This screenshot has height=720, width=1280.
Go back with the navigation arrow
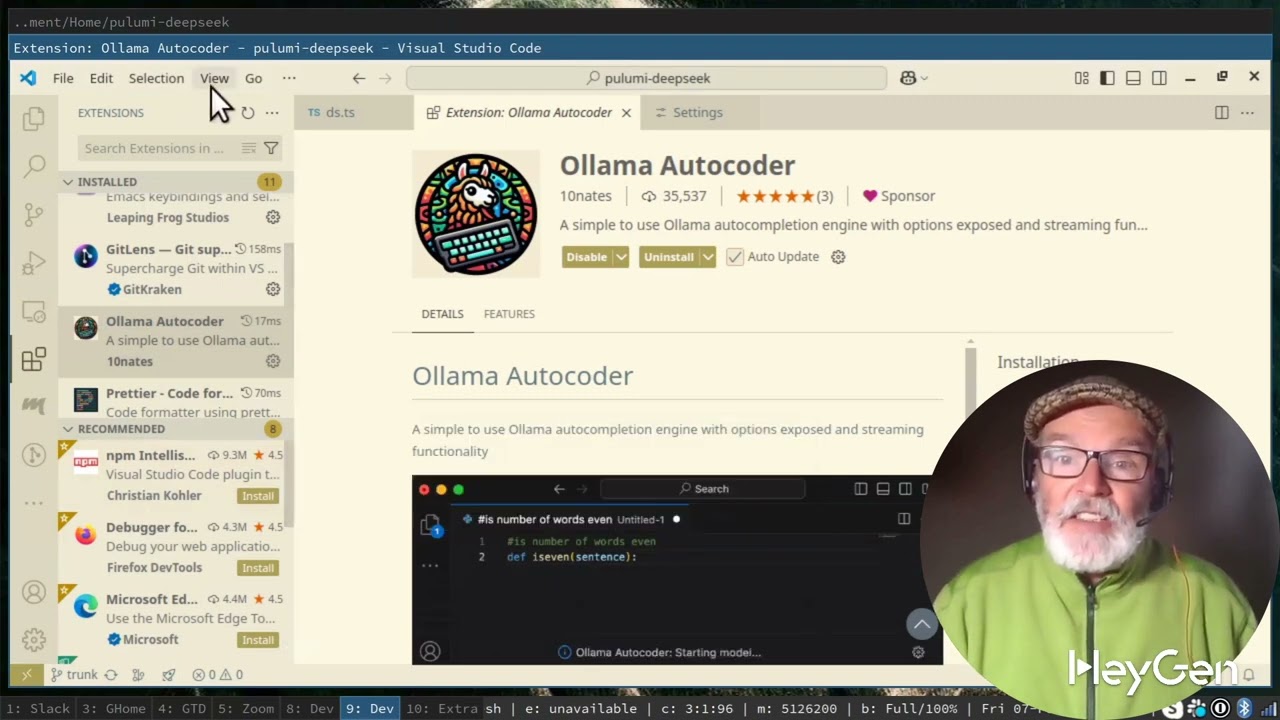(x=359, y=78)
